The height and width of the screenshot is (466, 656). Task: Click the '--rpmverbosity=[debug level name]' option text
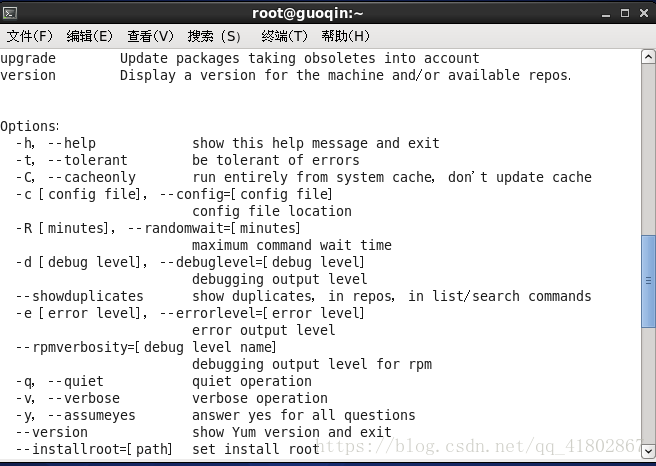146,347
